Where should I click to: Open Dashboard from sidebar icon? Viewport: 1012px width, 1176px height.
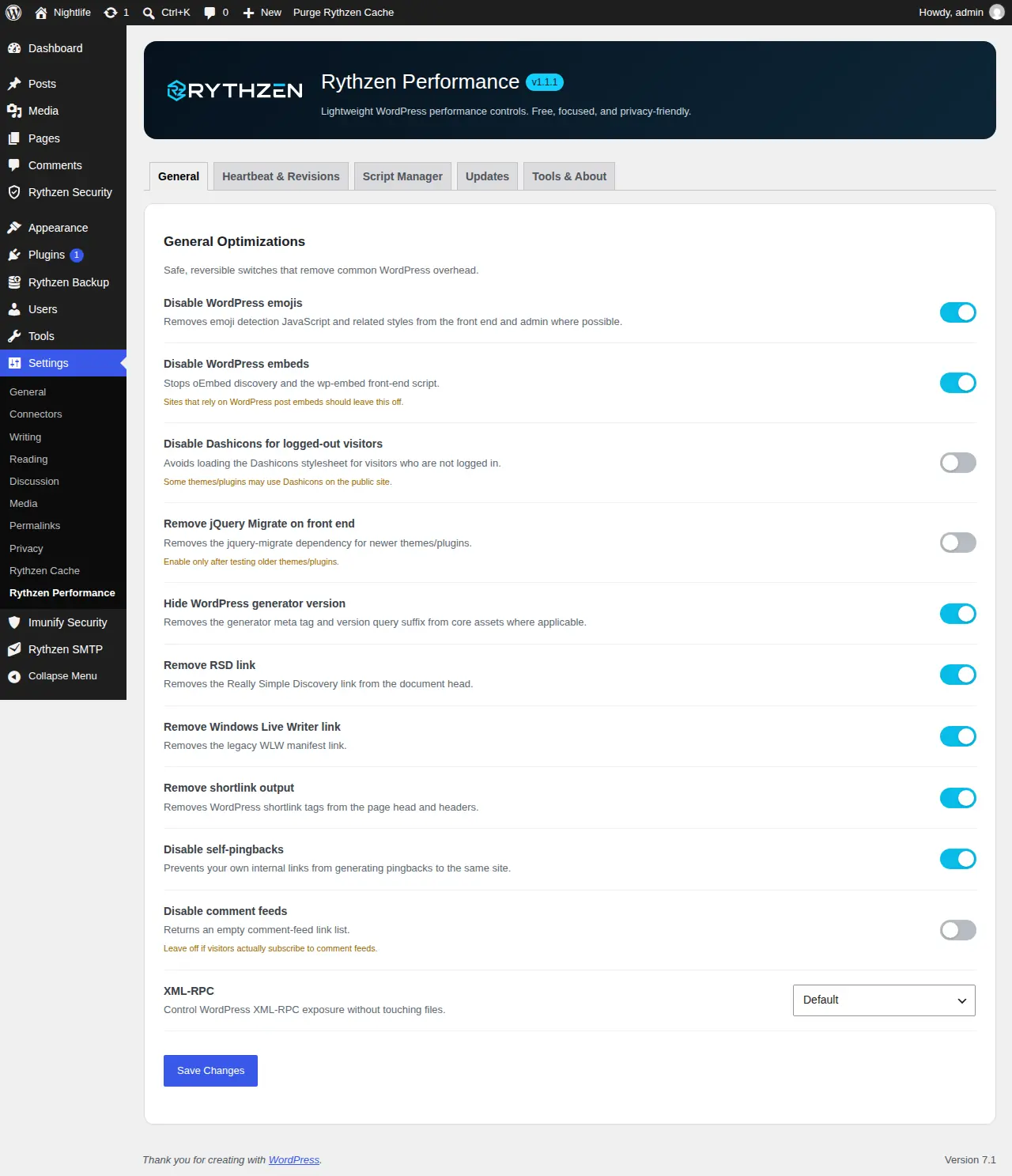click(14, 48)
